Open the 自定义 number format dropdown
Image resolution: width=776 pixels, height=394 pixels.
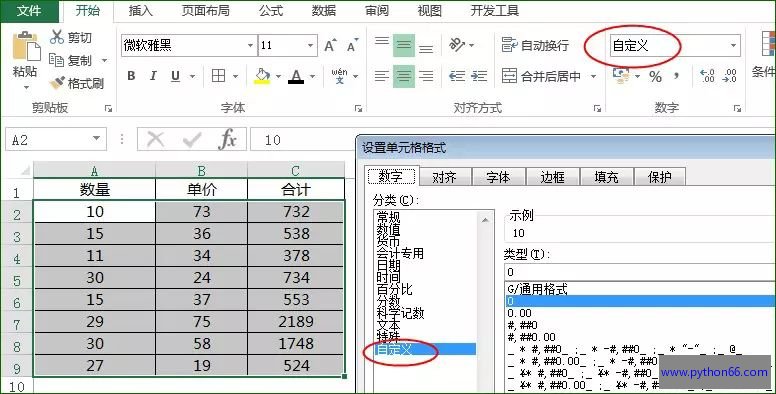pos(733,46)
